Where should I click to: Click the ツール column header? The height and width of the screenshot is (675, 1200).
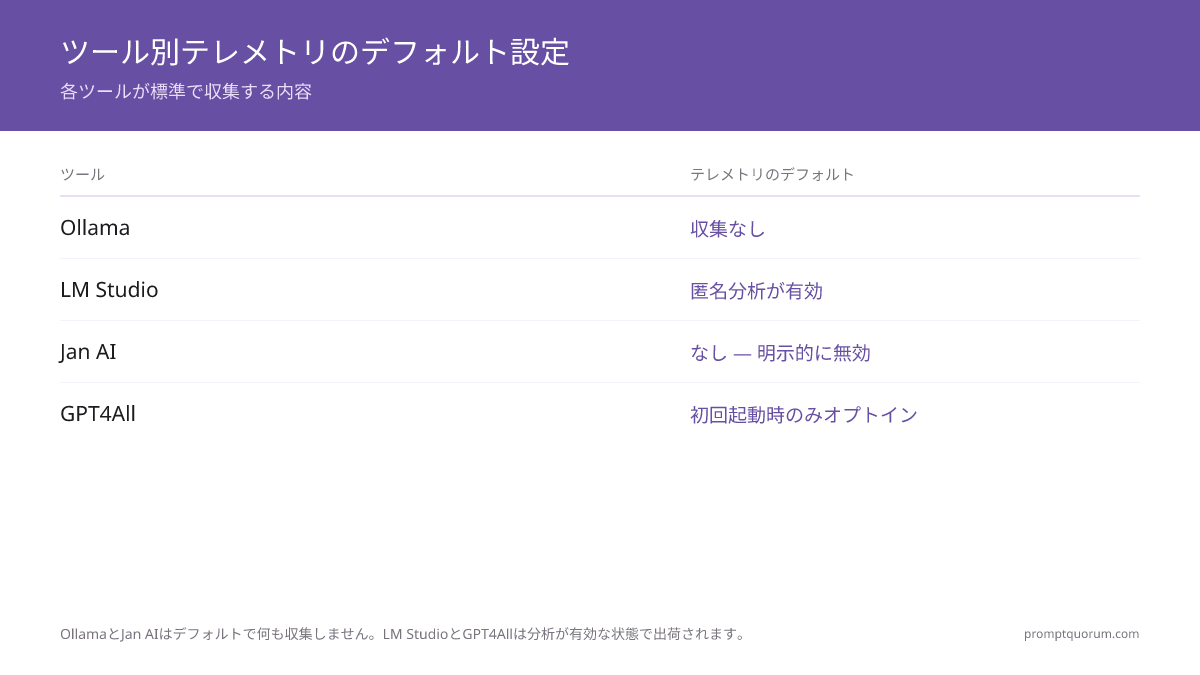tap(82, 174)
